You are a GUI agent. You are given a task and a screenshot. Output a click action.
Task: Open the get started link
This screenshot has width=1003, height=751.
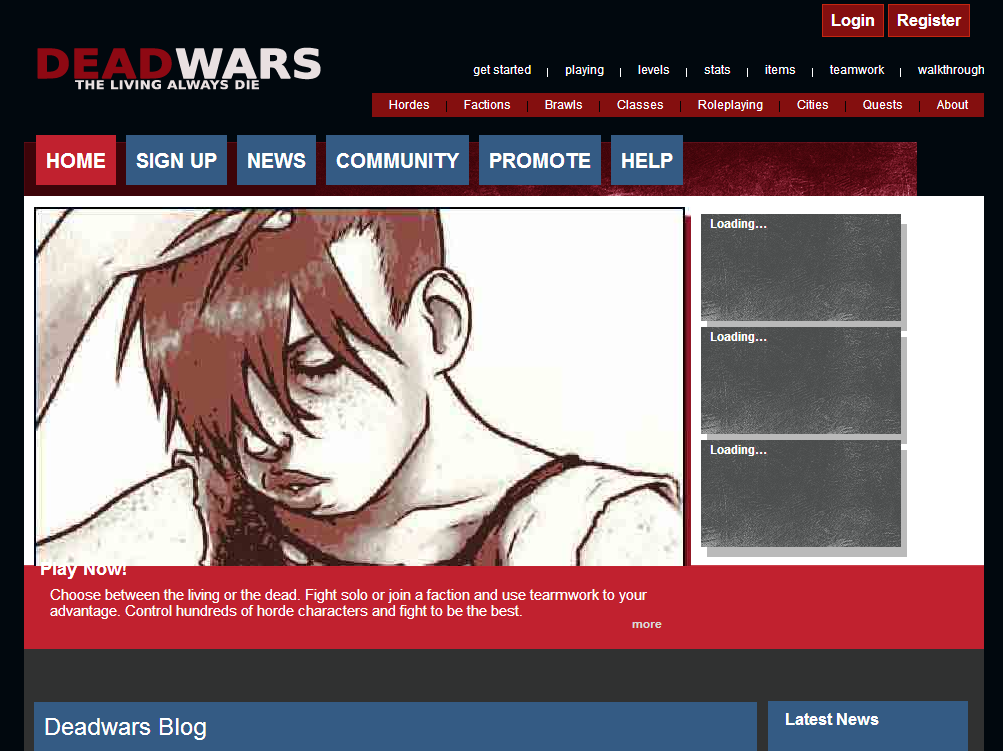click(502, 70)
